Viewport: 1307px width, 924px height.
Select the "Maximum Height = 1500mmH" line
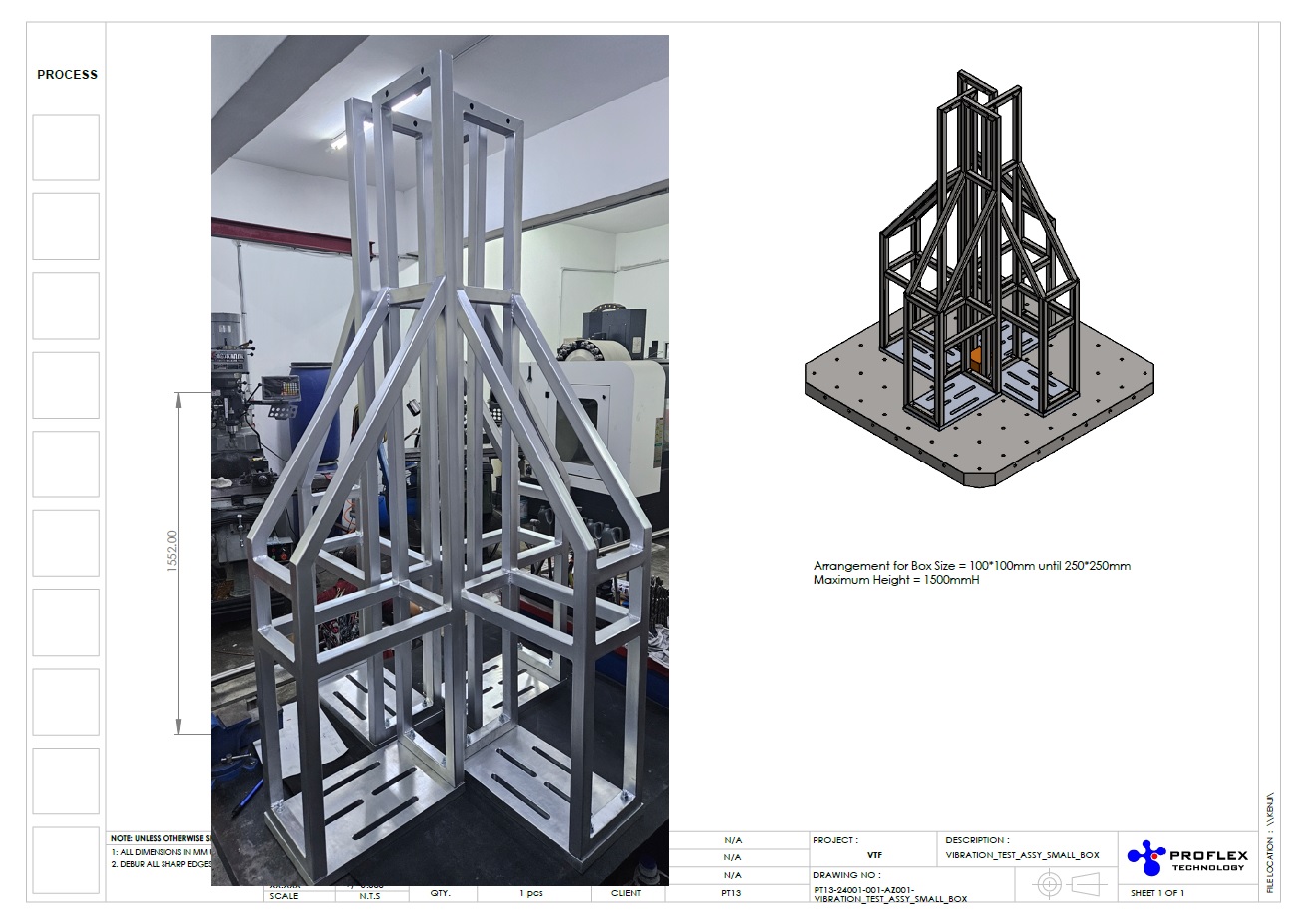coord(896,580)
